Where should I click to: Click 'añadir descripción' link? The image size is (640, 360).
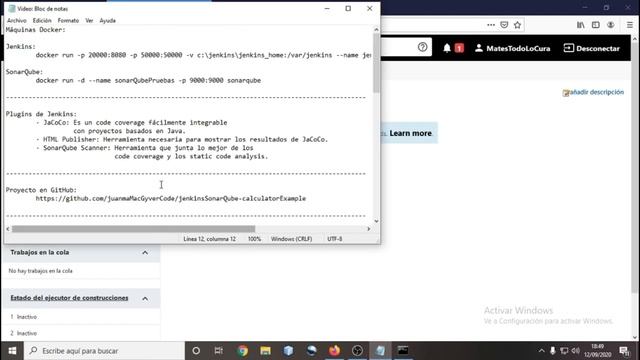(593, 92)
